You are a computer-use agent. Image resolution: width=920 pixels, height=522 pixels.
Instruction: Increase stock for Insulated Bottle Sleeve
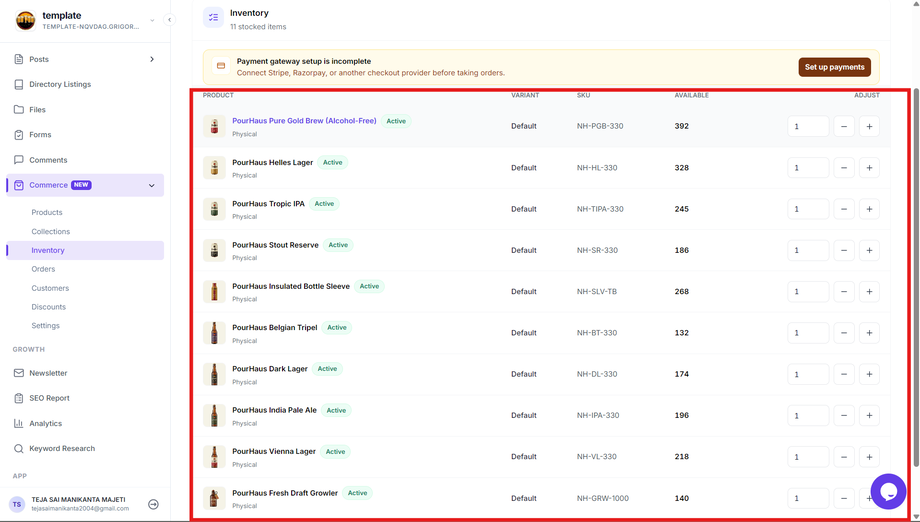point(869,291)
